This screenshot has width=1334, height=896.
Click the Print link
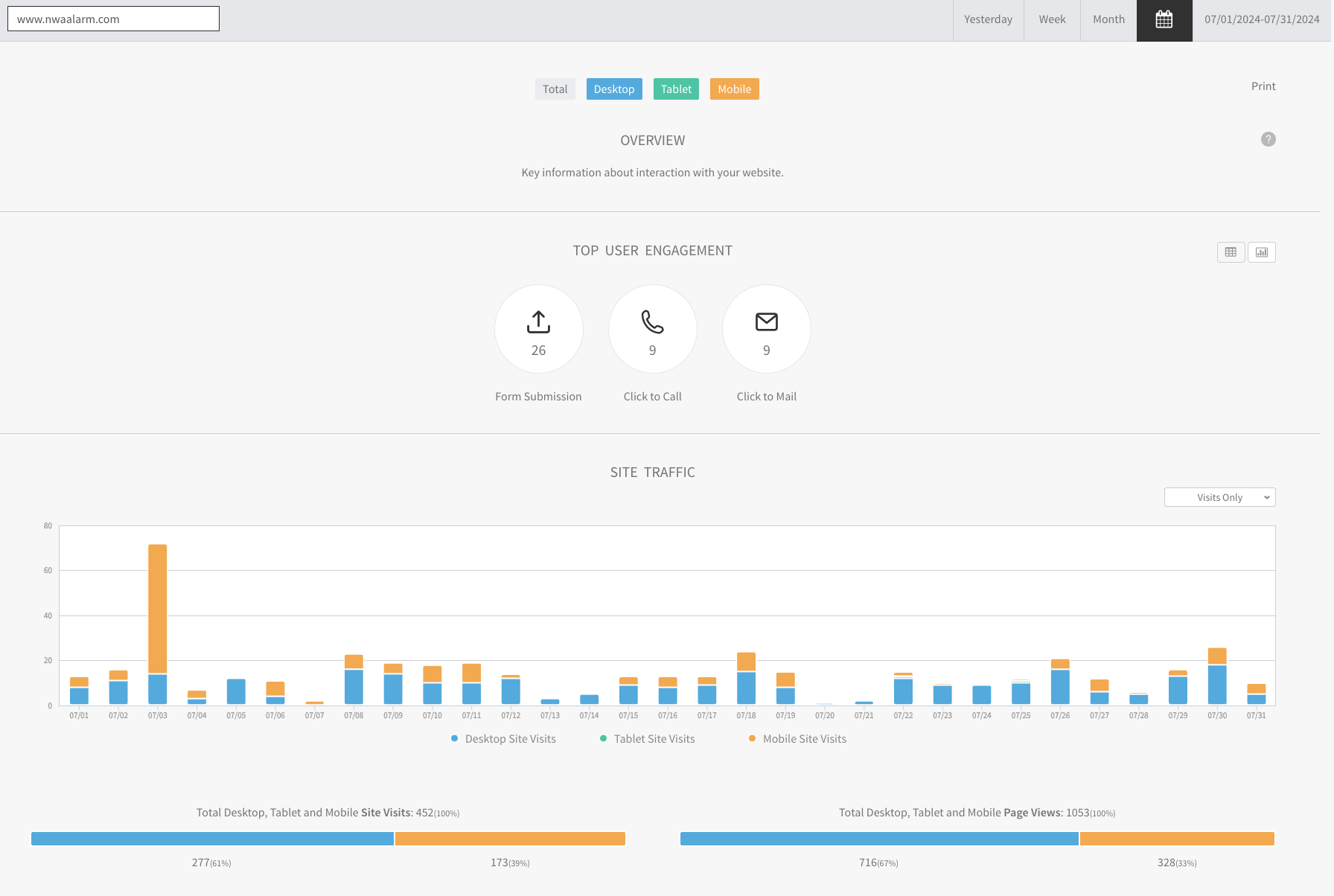(x=1263, y=86)
